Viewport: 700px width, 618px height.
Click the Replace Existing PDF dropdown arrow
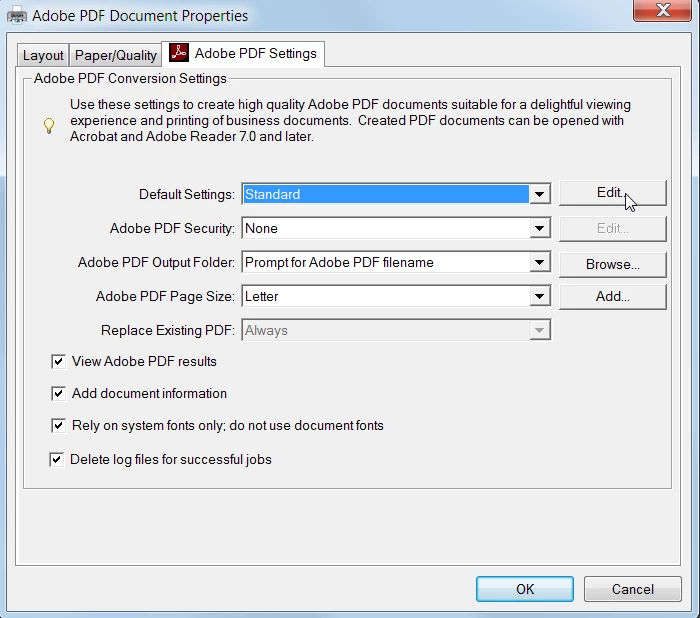539,330
